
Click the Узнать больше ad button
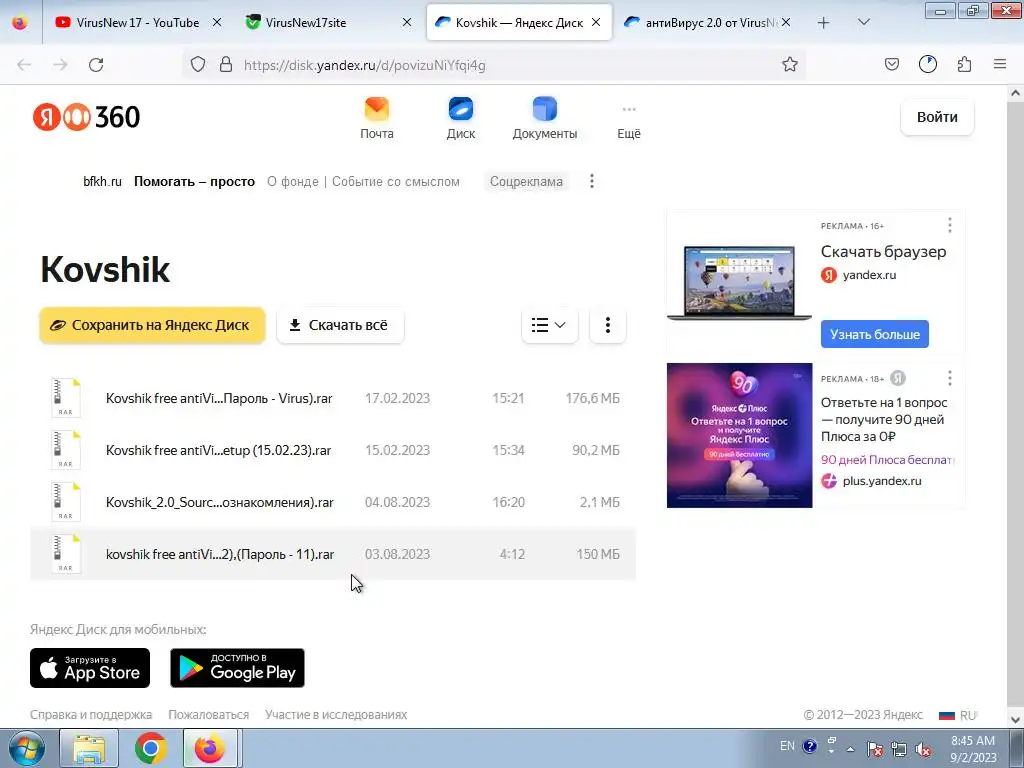(874, 334)
